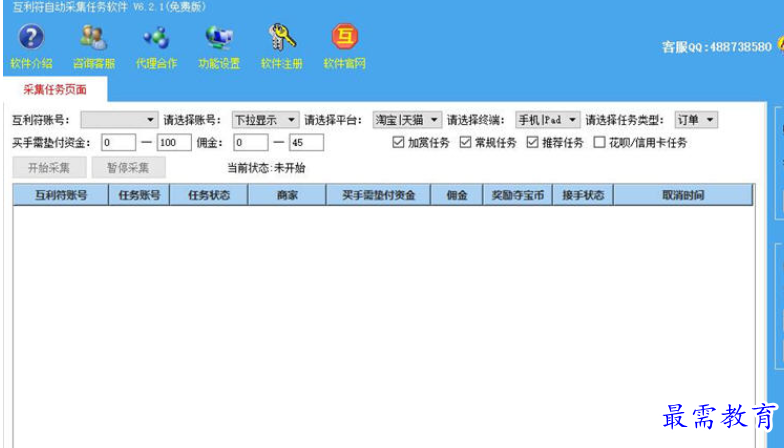Click the 奖励夺宝币 column header
784x448 pixels.
(518, 195)
